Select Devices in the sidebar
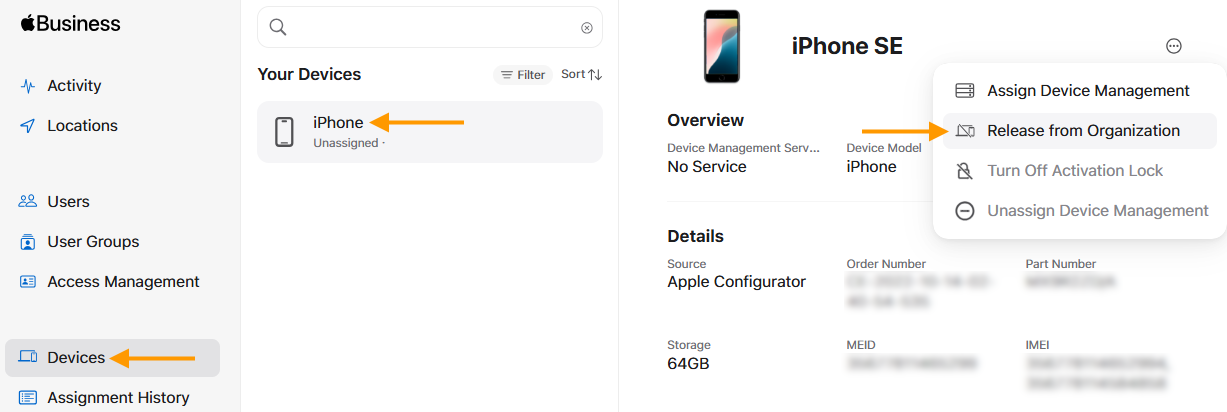Viewport: 1227px width, 412px height. pyautogui.click(x=112, y=358)
